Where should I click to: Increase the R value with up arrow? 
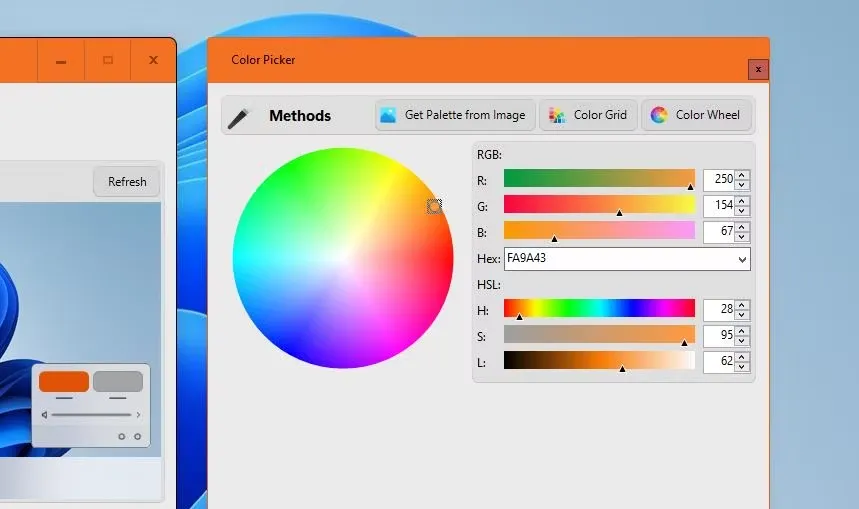pyautogui.click(x=742, y=175)
